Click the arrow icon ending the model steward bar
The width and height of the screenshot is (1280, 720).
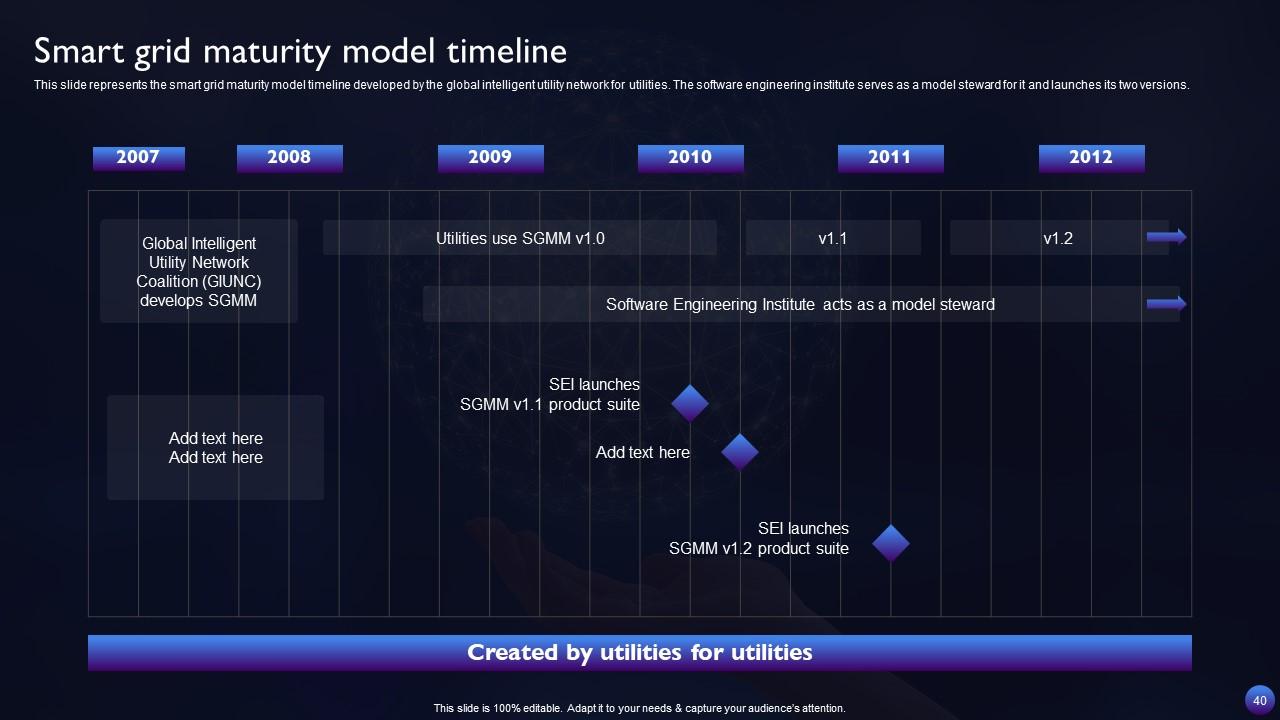point(1167,302)
